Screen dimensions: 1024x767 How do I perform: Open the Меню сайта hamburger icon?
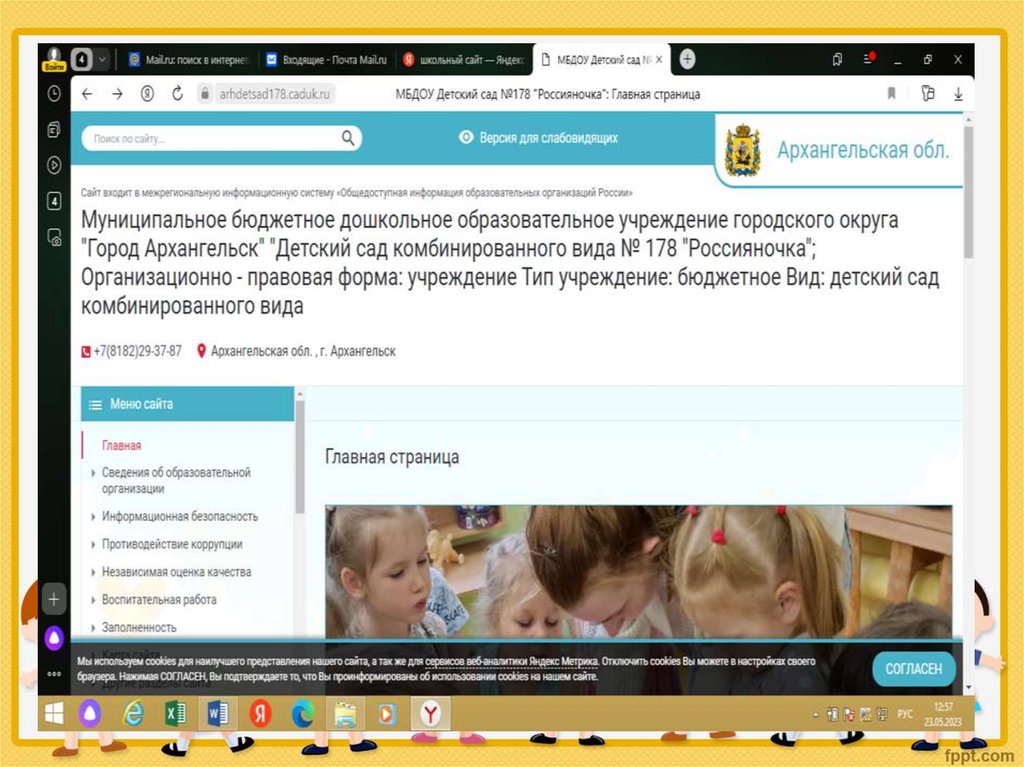click(95, 404)
